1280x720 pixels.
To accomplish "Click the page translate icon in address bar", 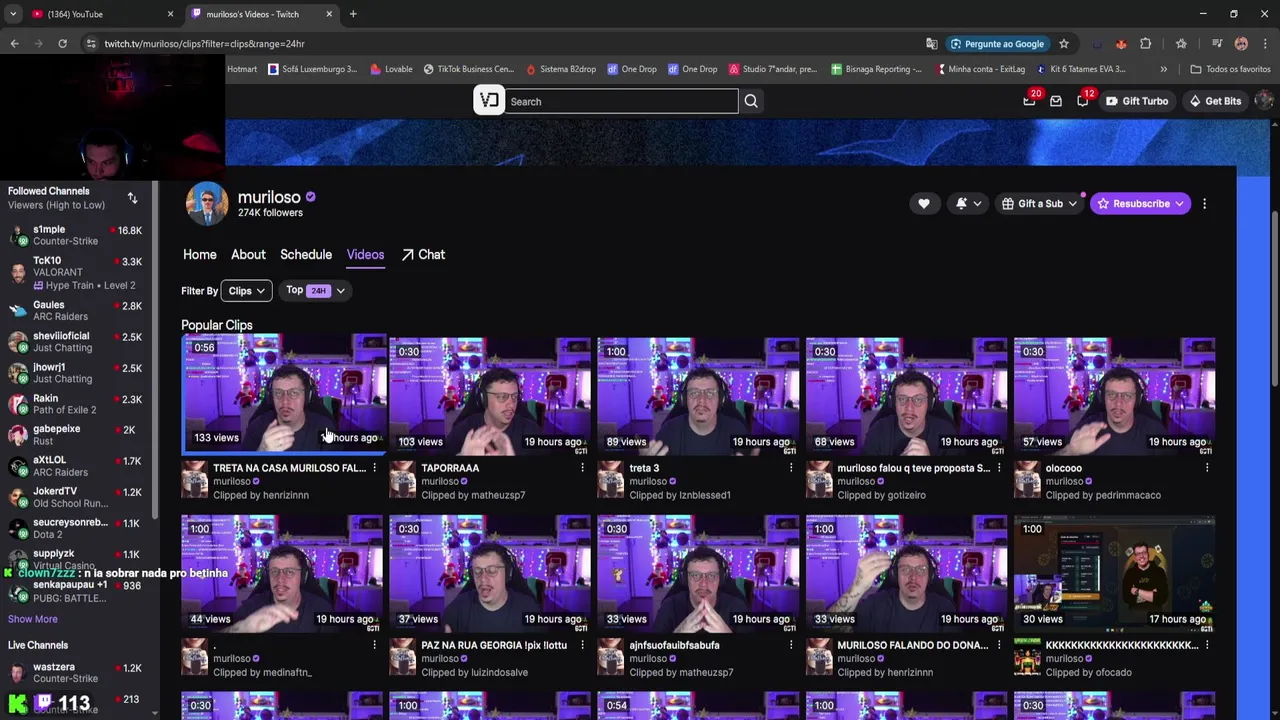I will (x=932, y=44).
